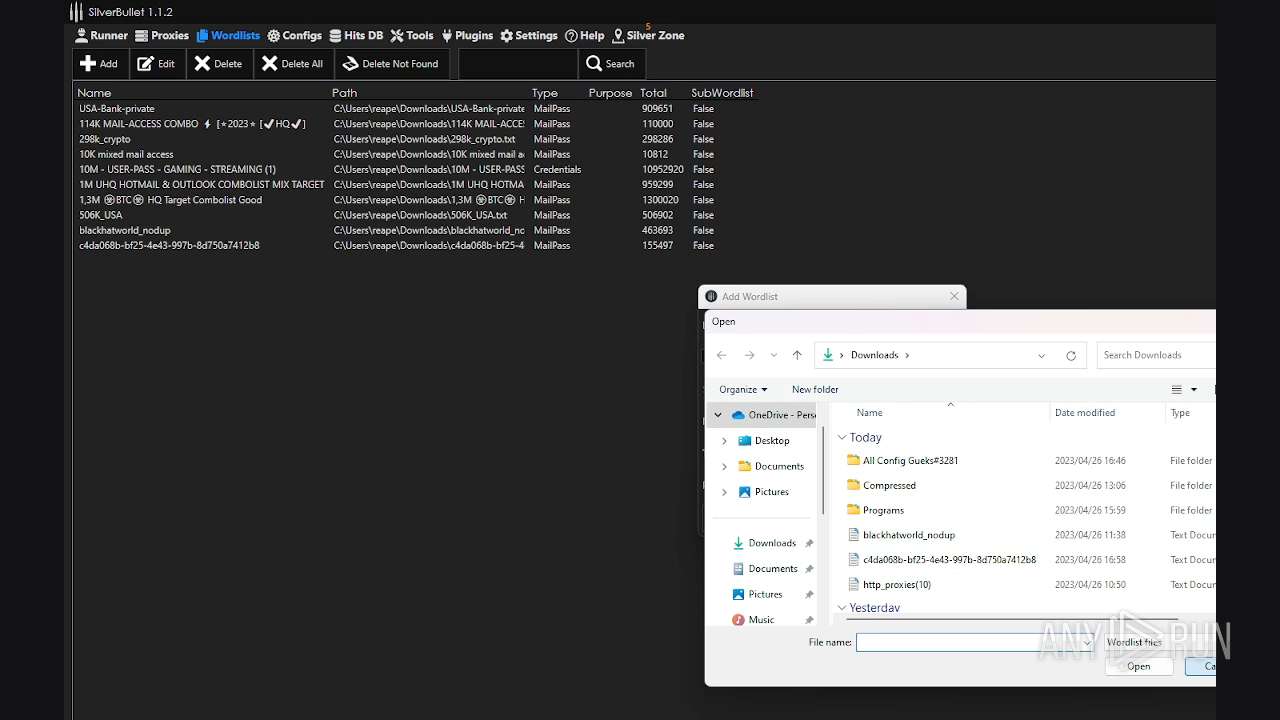Select pinned Documents in quick access
The image size is (1280, 720).
pyautogui.click(x=773, y=568)
